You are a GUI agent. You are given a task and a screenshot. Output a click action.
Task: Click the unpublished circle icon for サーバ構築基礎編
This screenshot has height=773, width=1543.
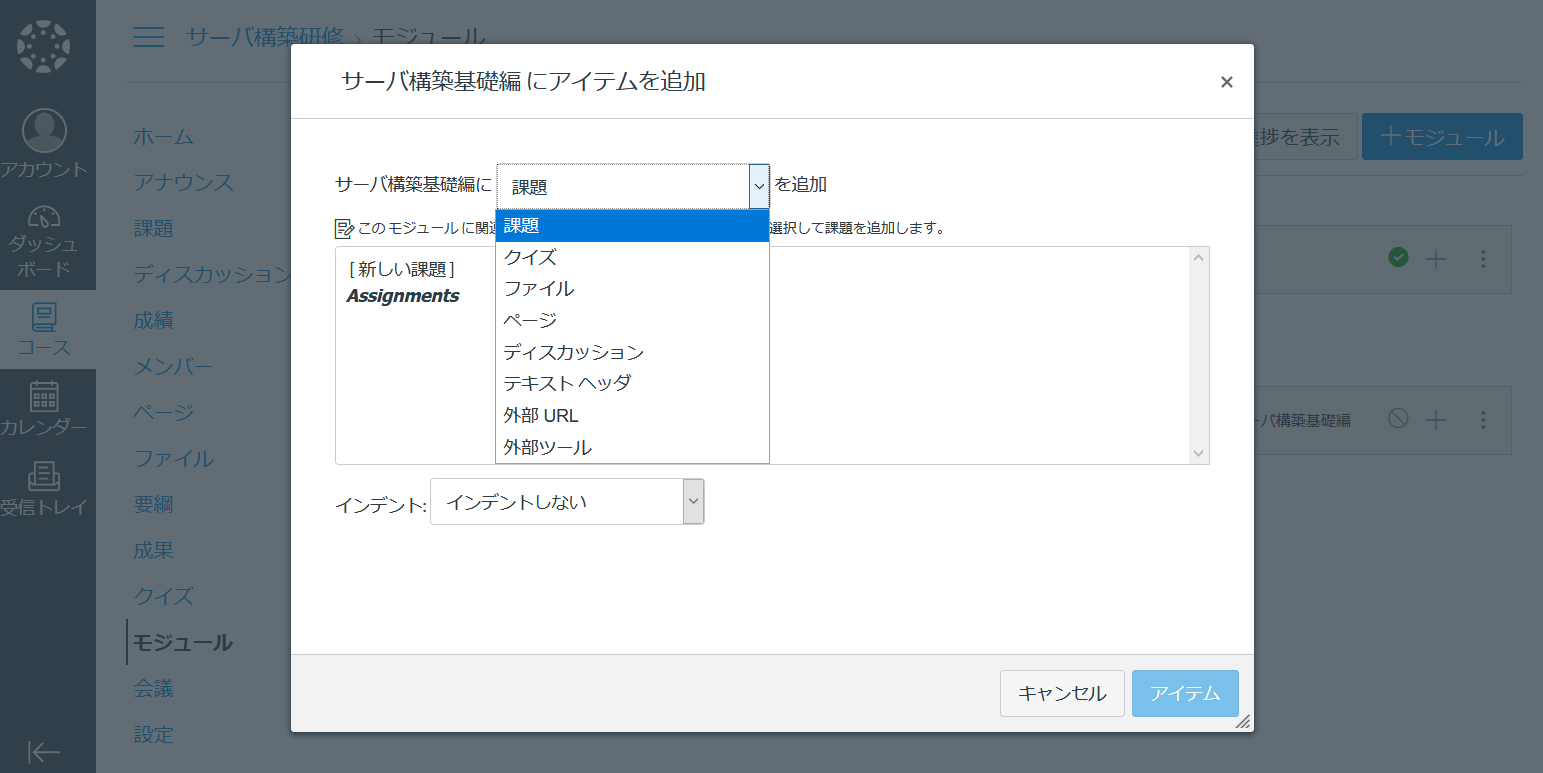[1398, 419]
